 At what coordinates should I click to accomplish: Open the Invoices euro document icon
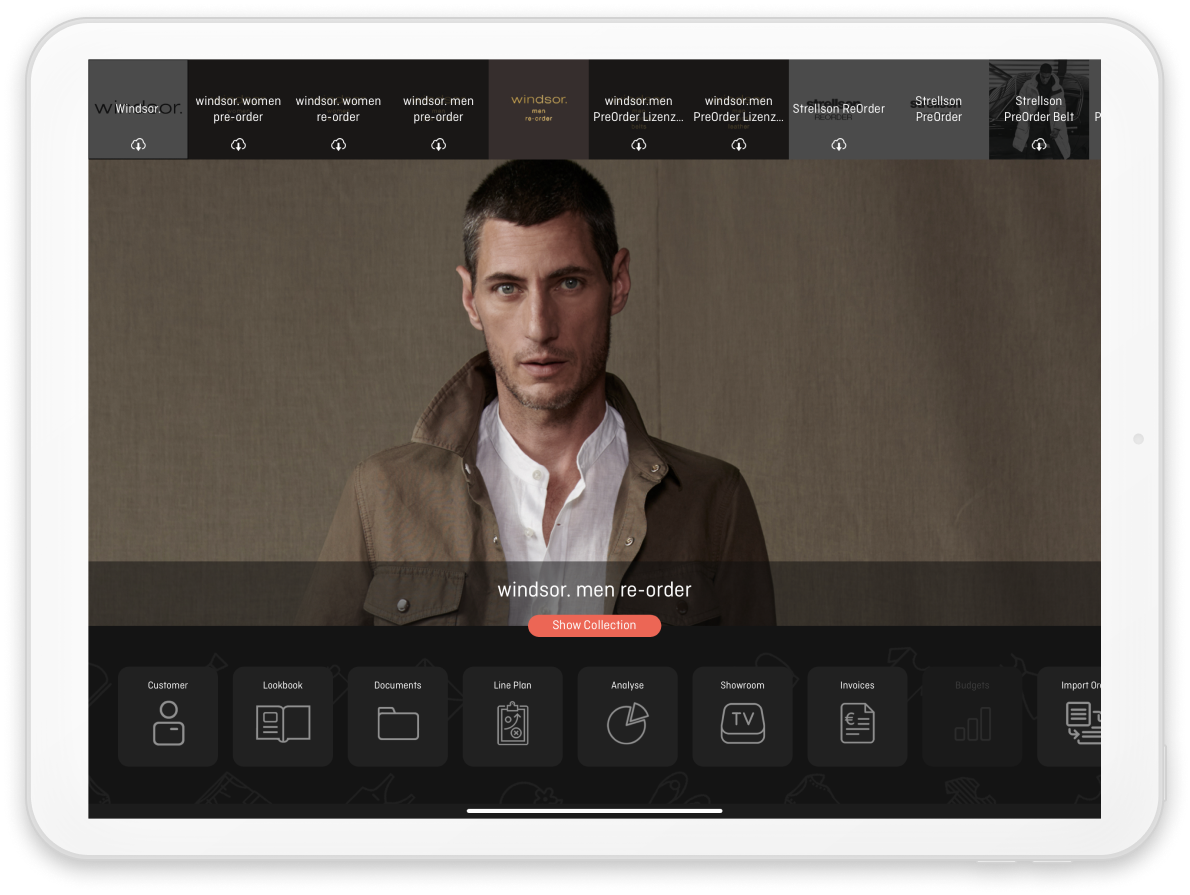coord(858,723)
